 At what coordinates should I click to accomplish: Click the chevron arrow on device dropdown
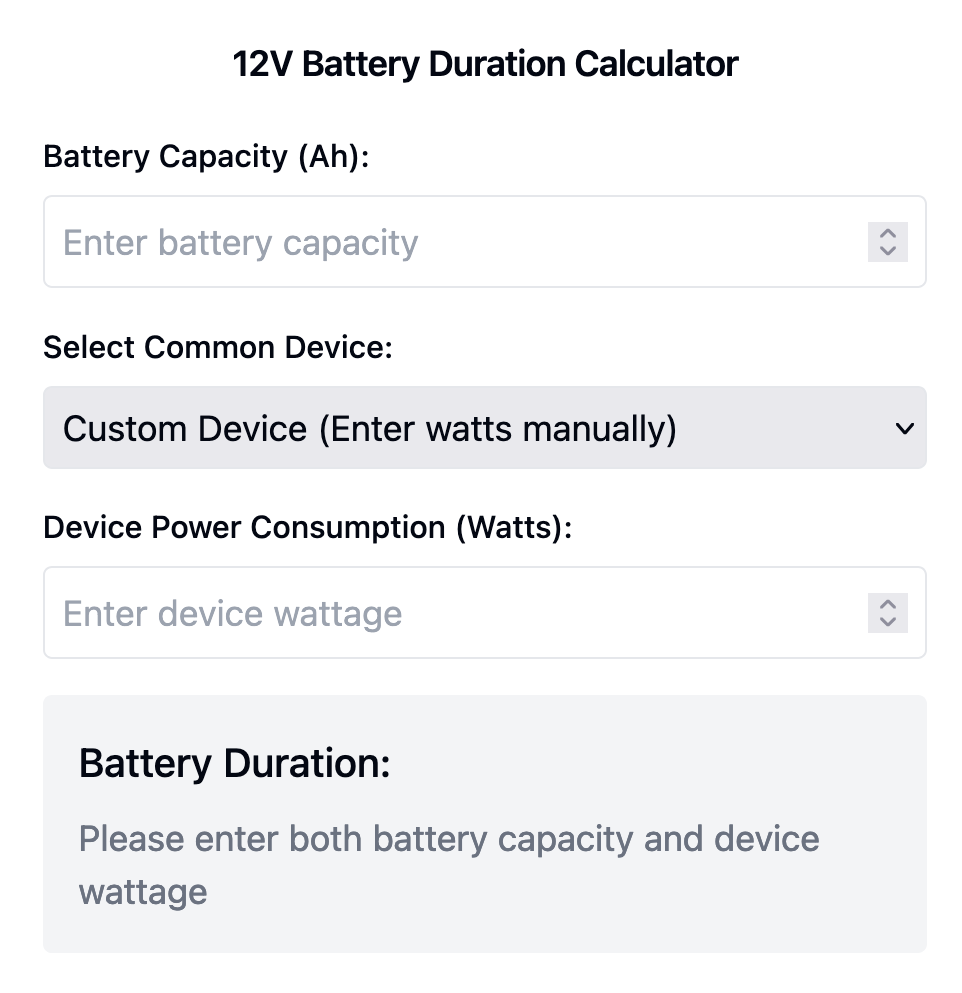pos(904,428)
